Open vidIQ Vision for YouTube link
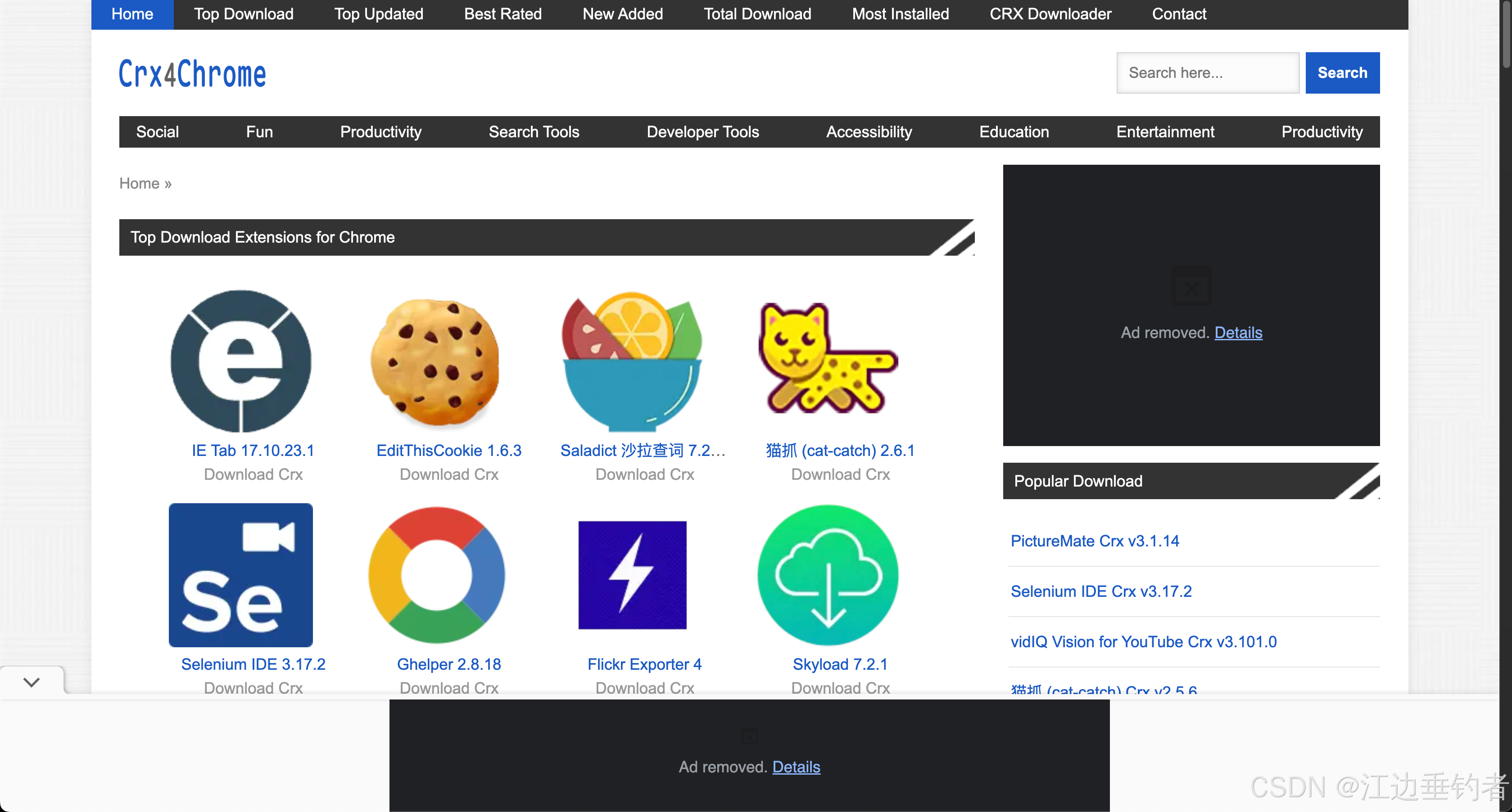1512x812 pixels. click(1143, 641)
